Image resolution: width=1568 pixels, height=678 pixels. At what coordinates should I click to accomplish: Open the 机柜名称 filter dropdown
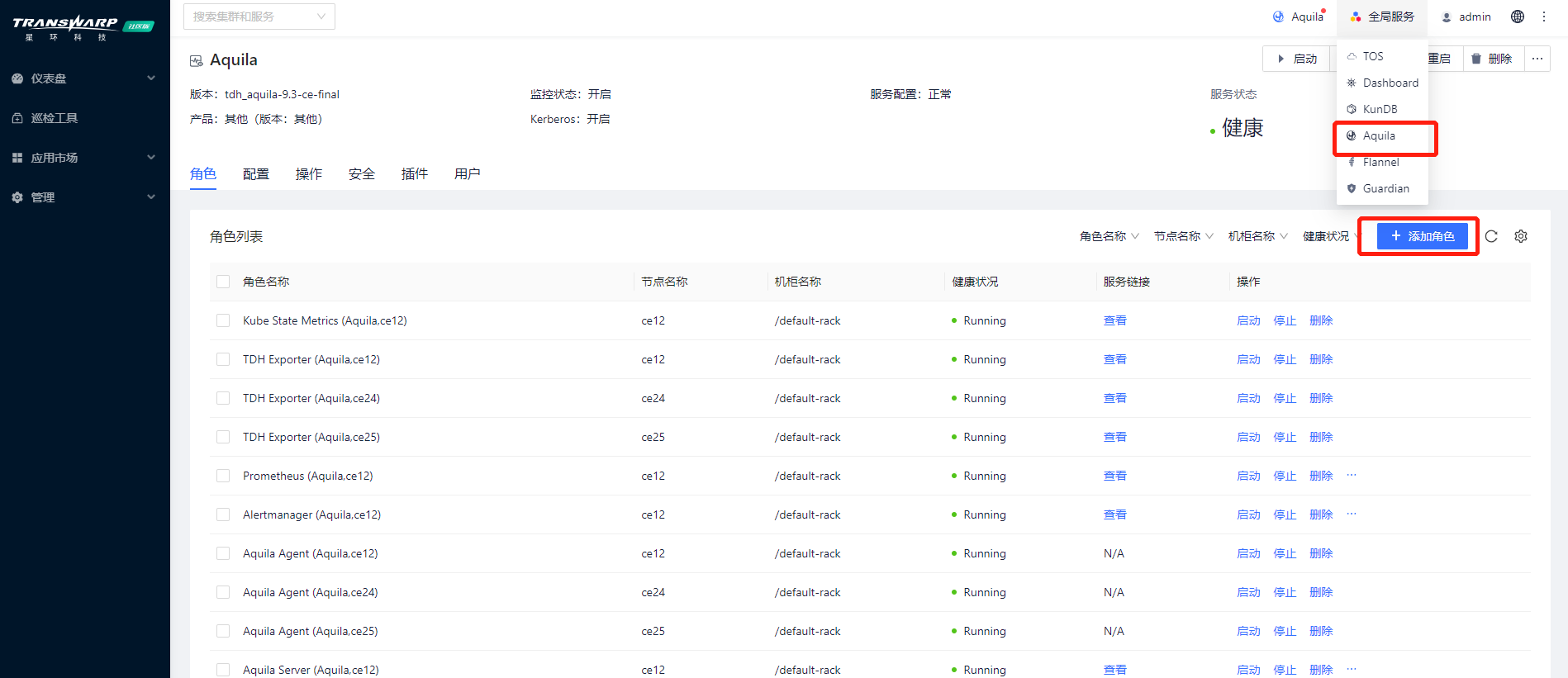point(1258,236)
